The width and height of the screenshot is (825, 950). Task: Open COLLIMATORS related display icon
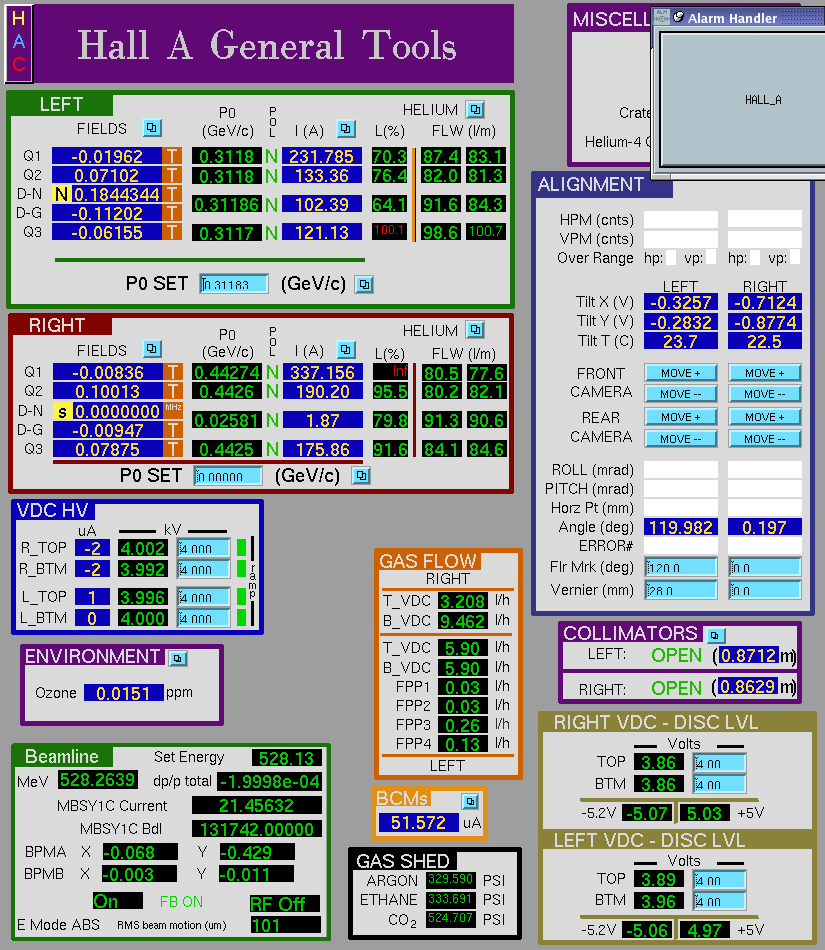715,635
